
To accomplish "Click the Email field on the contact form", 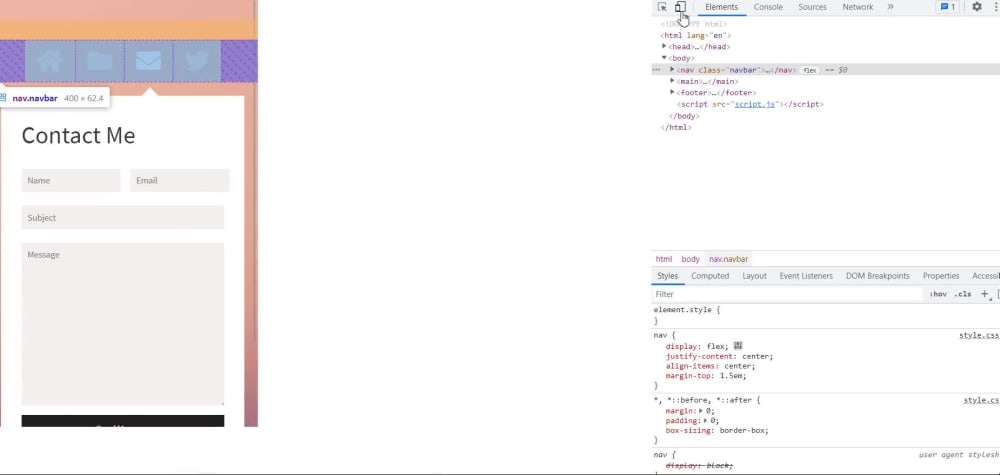I will (x=180, y=180).
